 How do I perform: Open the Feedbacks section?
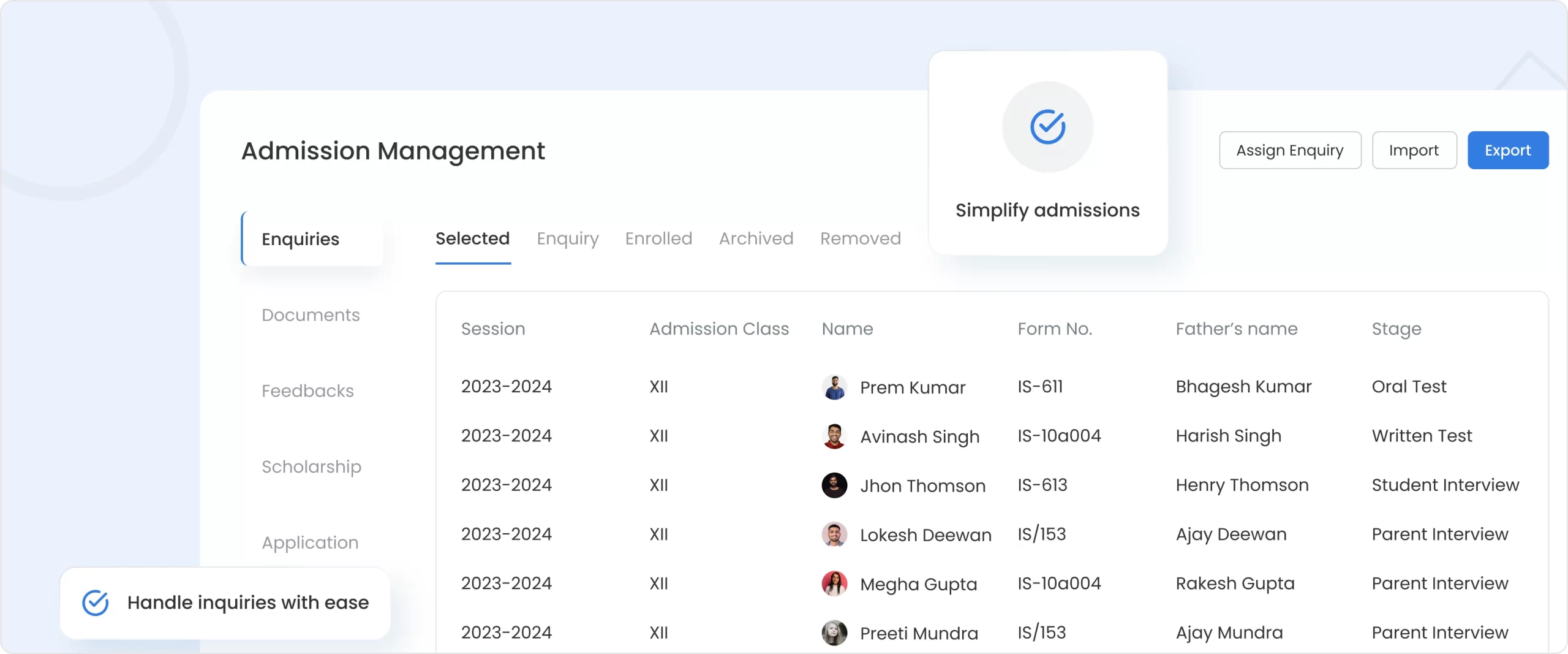[x=307, y=390]
